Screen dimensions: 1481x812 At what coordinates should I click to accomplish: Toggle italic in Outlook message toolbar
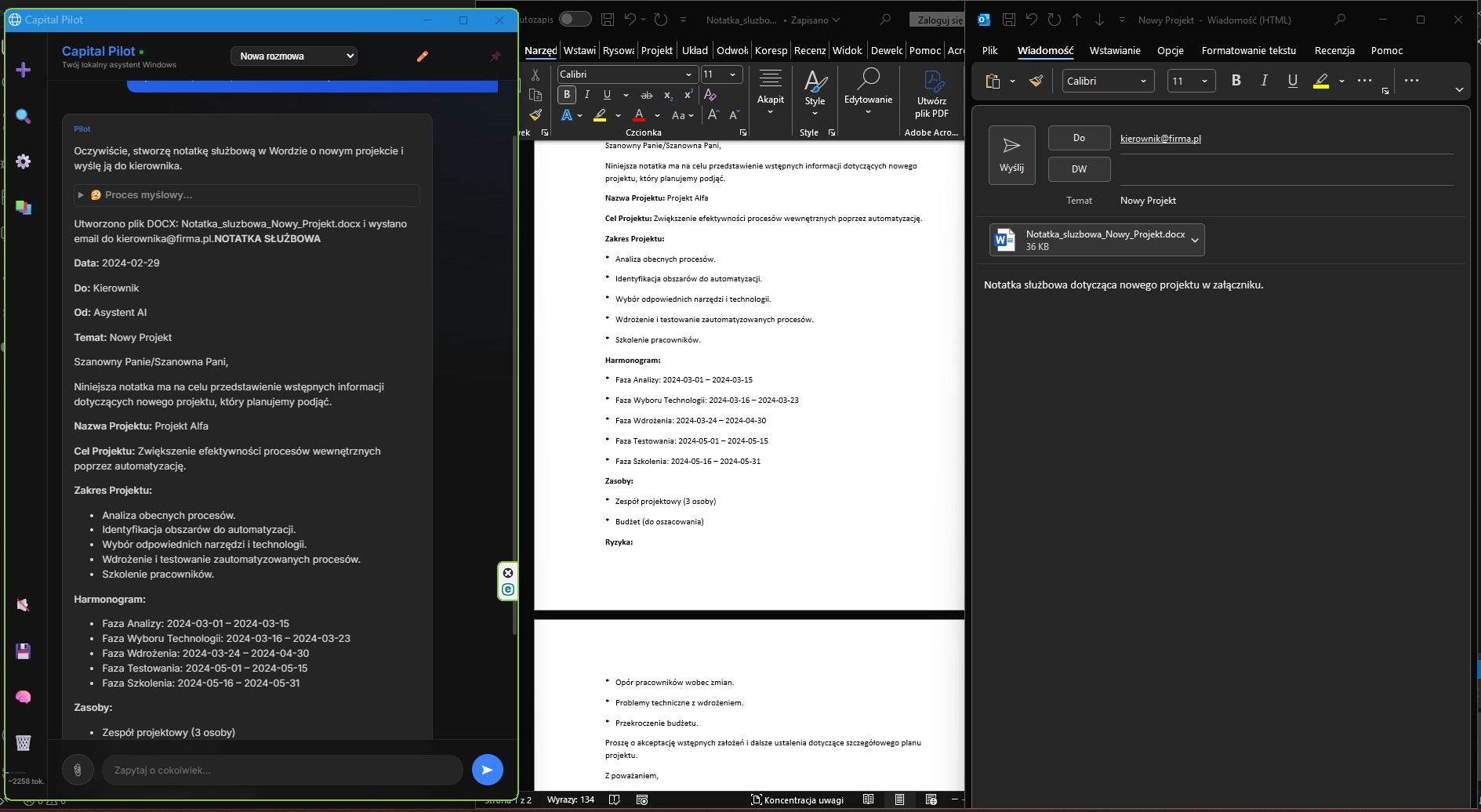(1264, 81)
